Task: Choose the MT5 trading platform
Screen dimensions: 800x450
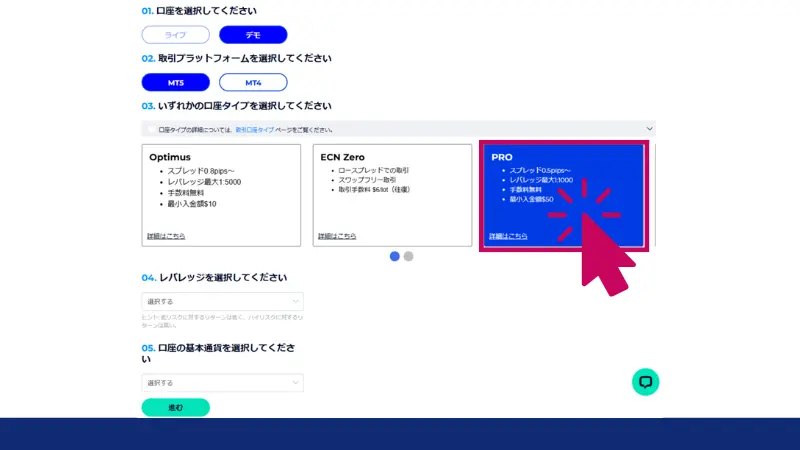Action: click(176, 82)
